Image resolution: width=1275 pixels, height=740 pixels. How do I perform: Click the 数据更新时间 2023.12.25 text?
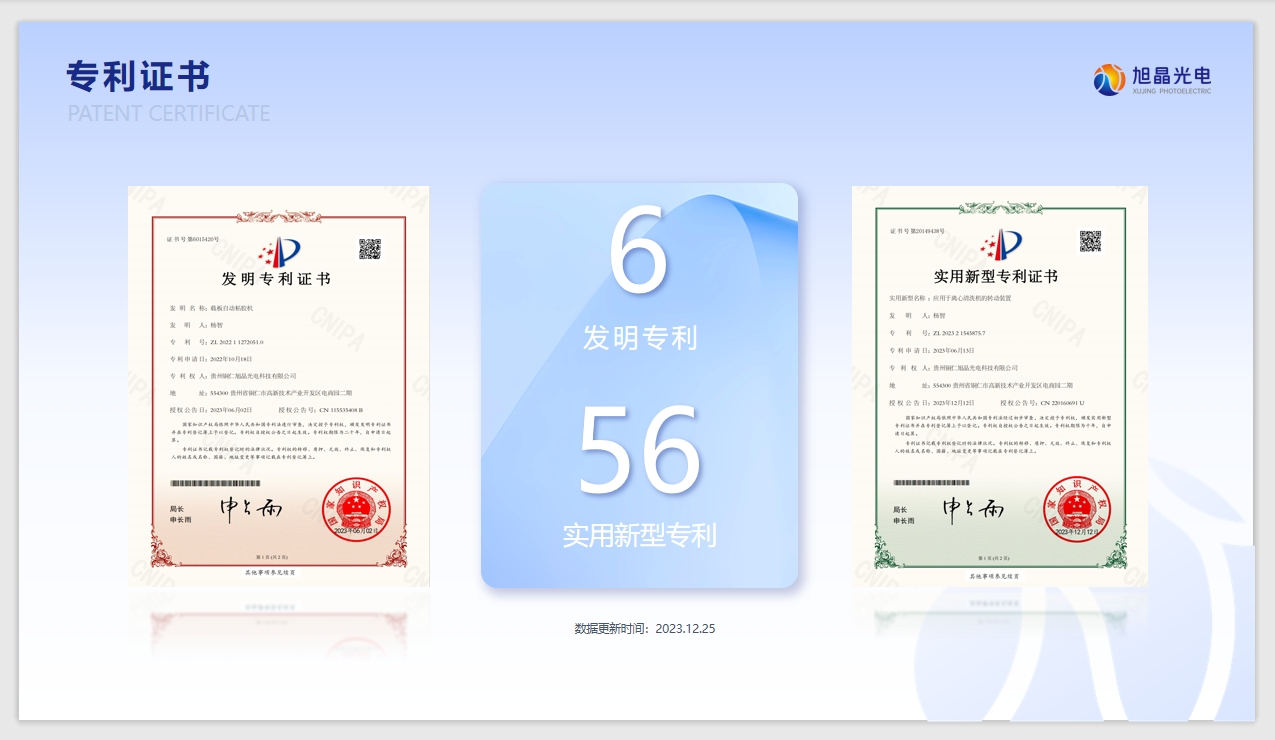(x=645, y=629)
